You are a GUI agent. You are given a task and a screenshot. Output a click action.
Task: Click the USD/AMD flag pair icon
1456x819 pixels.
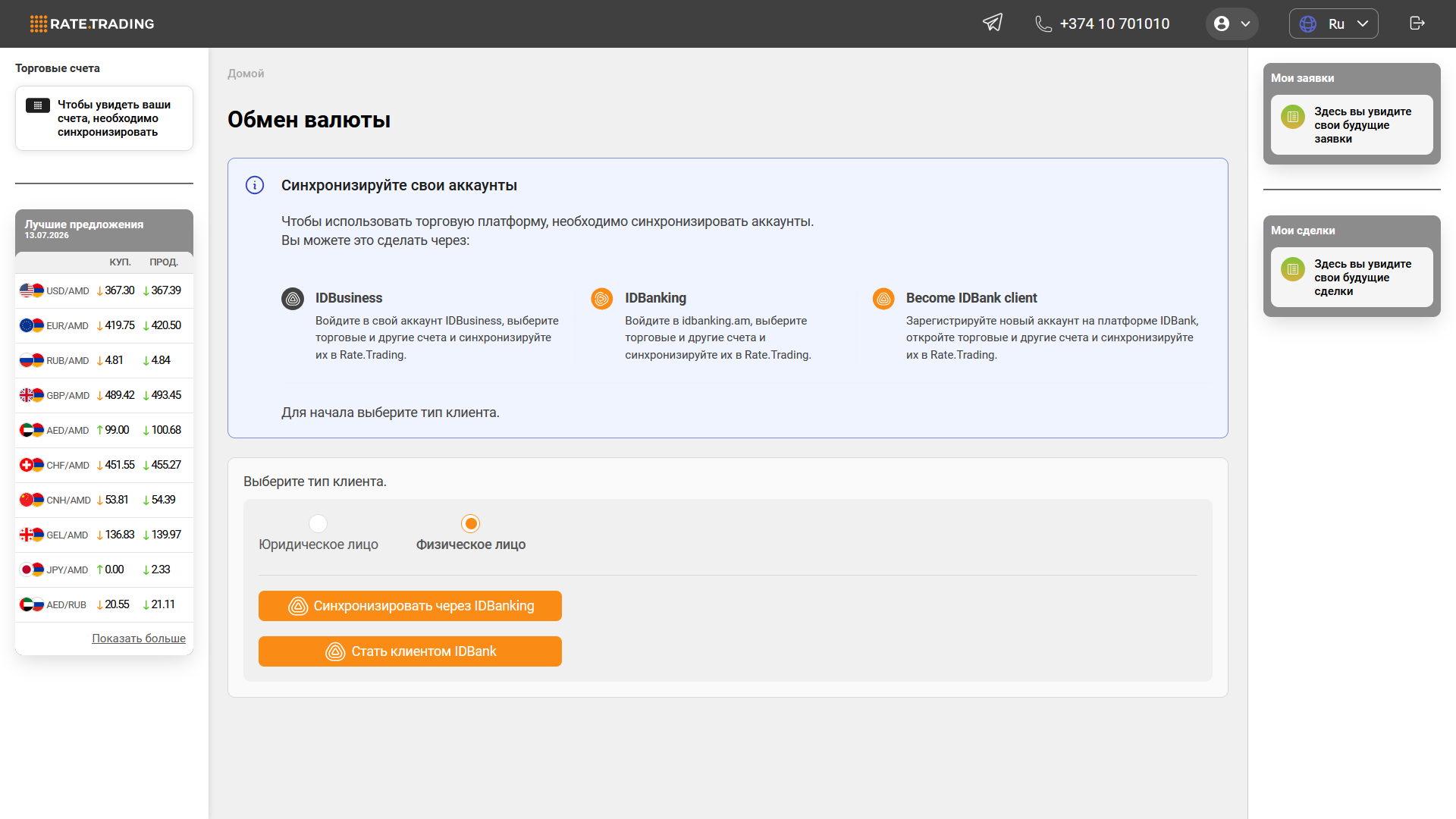(x=32, y=290)
